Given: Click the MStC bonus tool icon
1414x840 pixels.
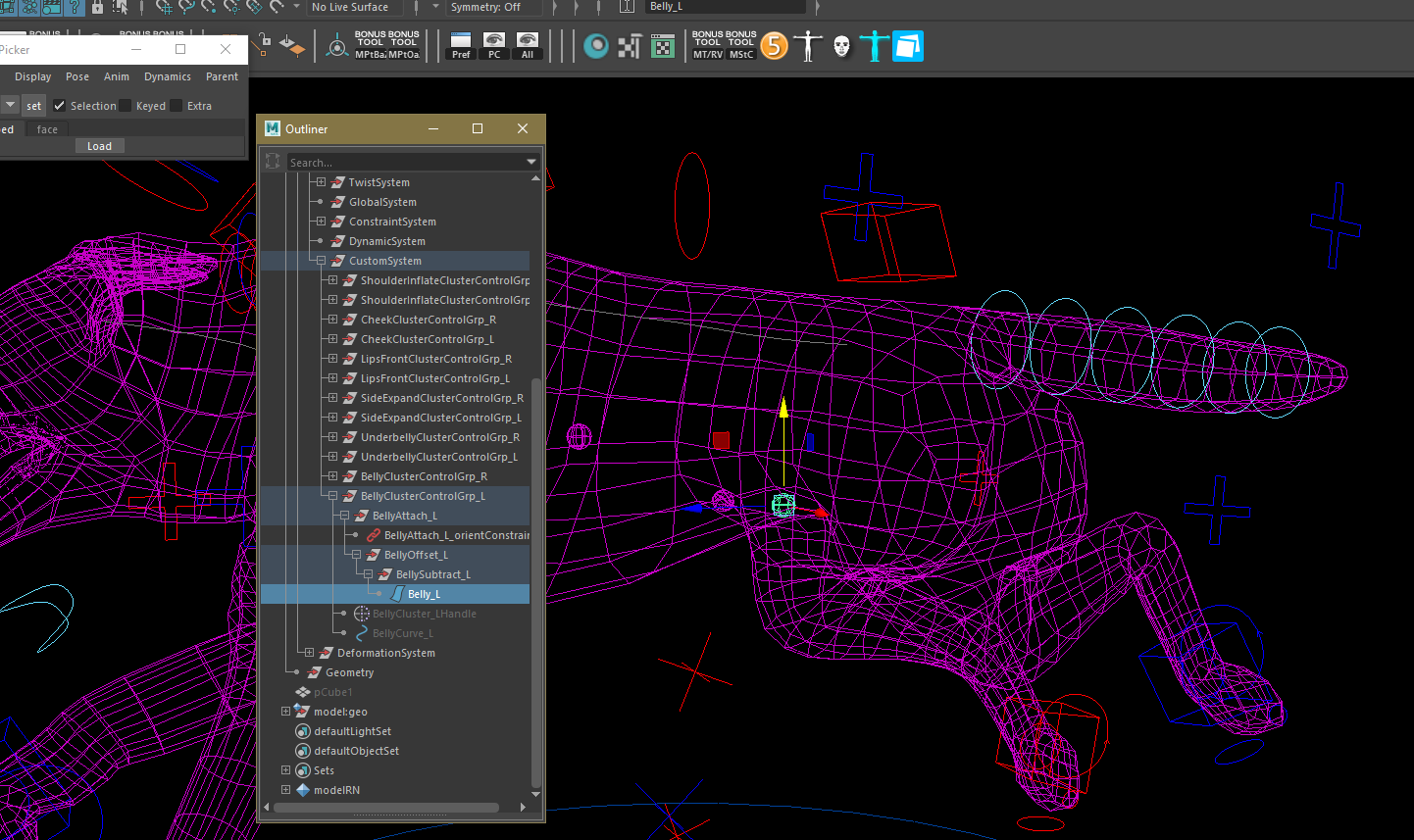Looking at the screenshot, I should tap(741, 45).
